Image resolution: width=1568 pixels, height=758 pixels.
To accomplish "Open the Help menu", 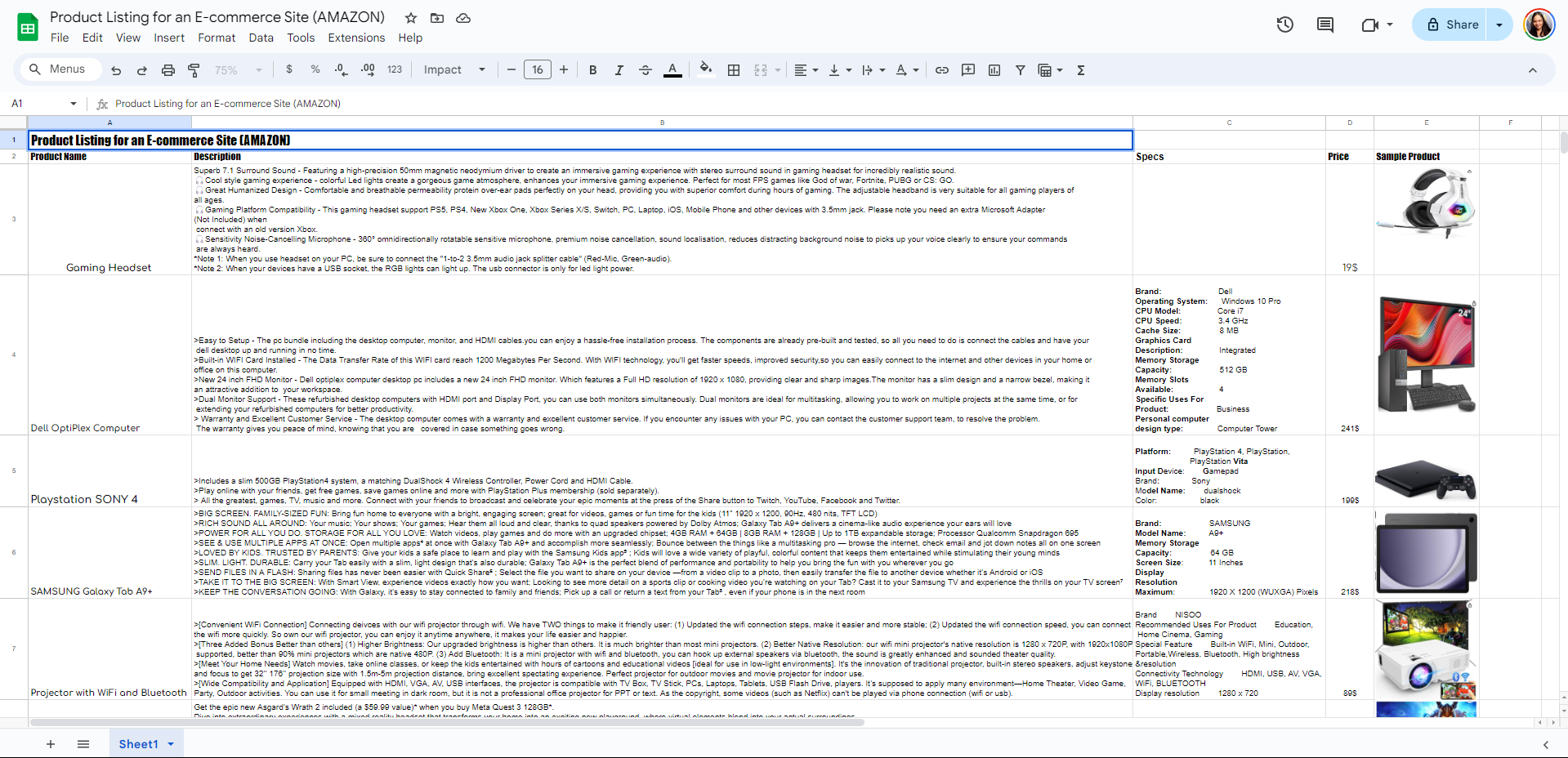I will [410, 38].
